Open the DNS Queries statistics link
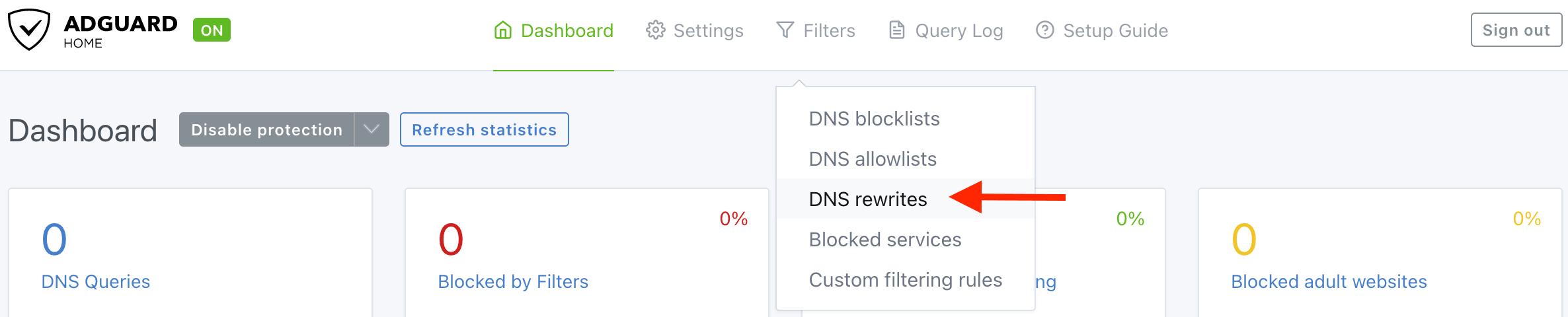The image size is (1568, 317). tap(96, 282)
